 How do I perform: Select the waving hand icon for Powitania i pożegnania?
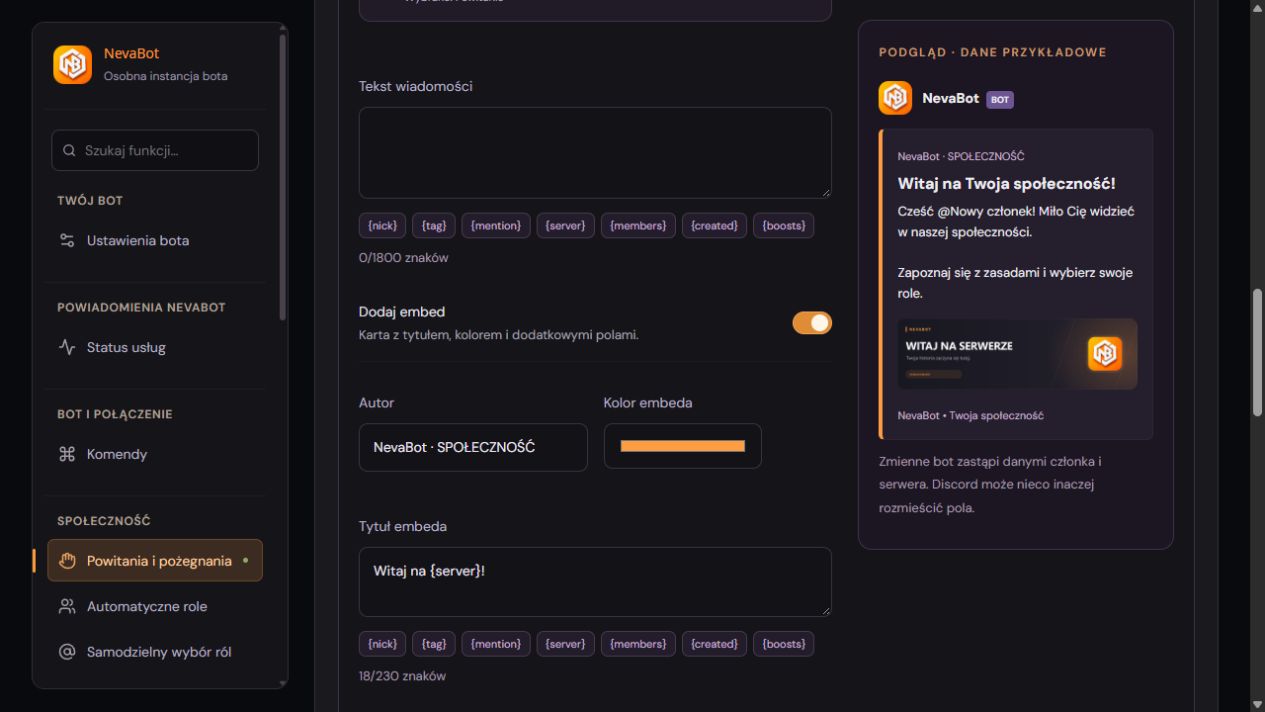[67, 561]
